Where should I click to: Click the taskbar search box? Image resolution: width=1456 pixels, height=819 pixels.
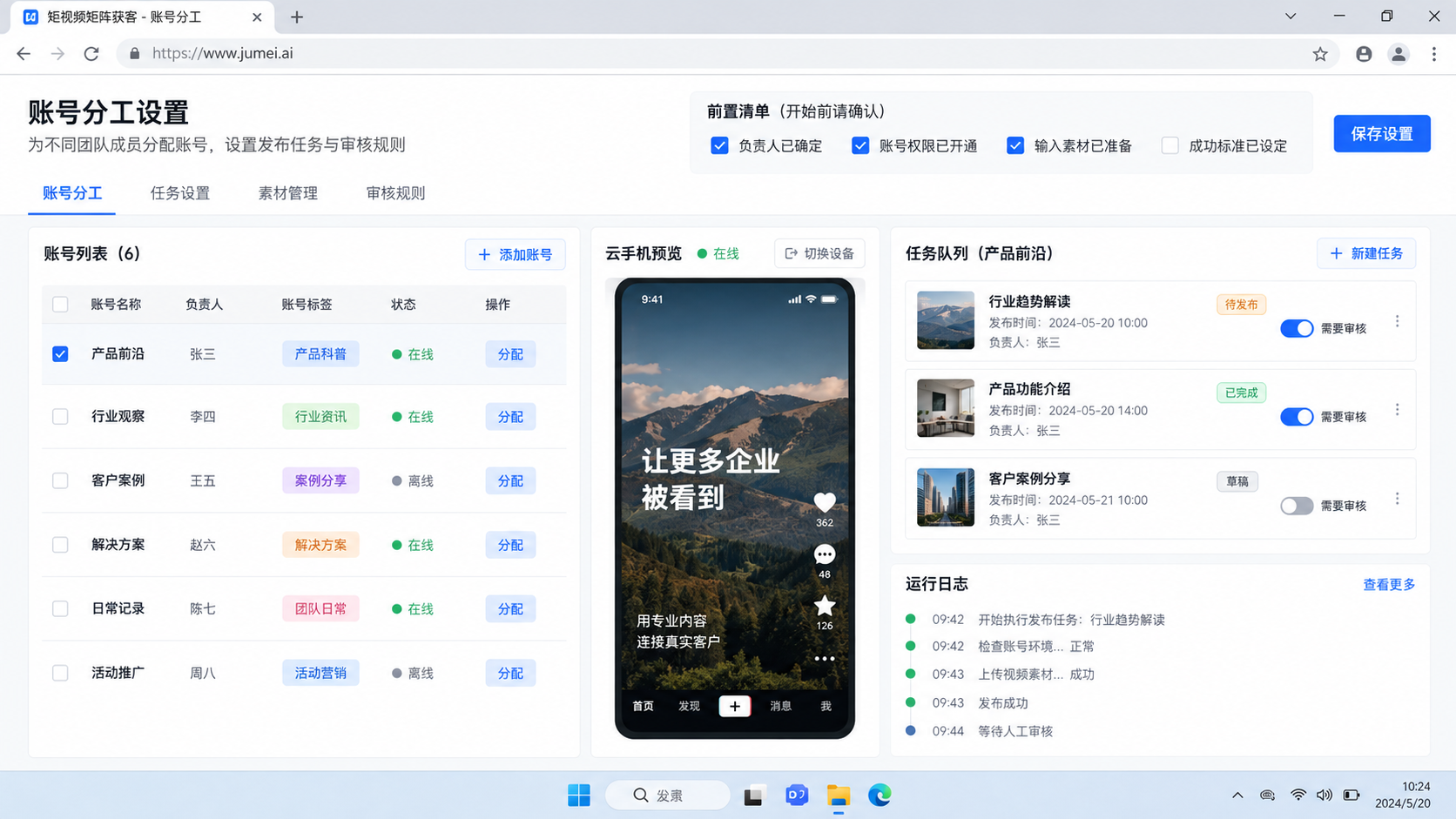[668, 795]
